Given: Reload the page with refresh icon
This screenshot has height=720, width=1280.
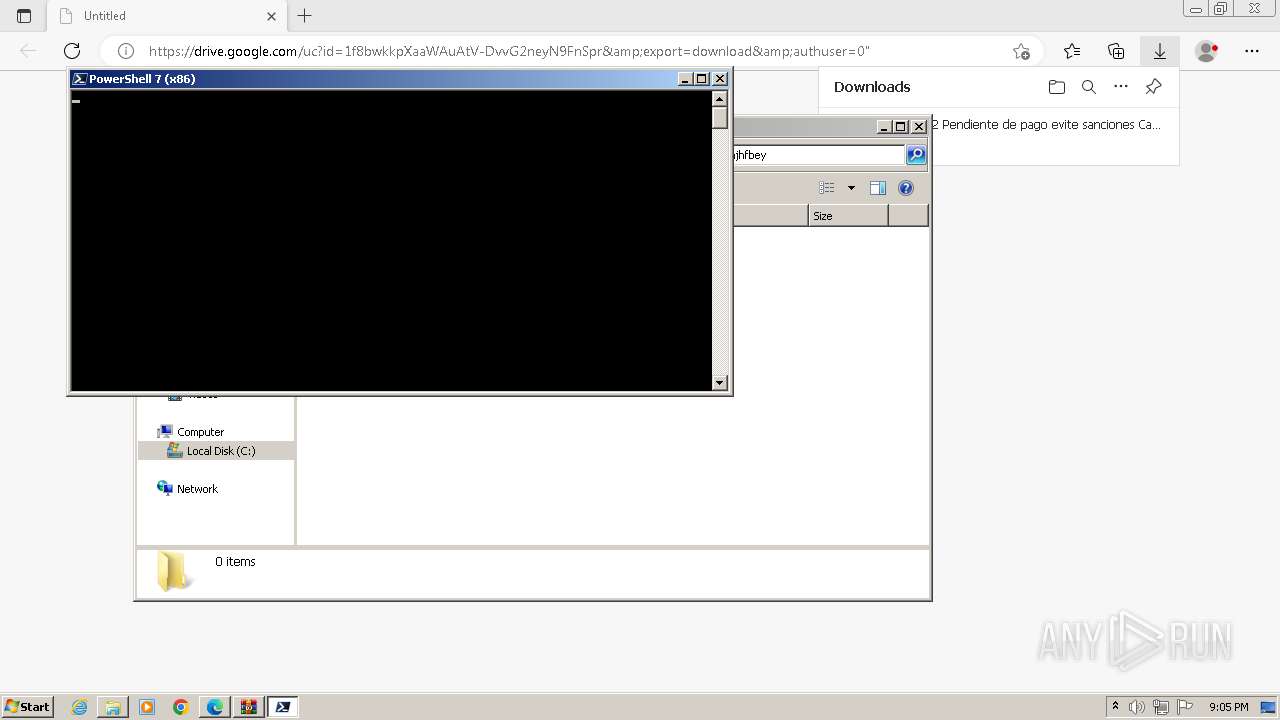Looking at the screenshot, I should click(72, 51).
